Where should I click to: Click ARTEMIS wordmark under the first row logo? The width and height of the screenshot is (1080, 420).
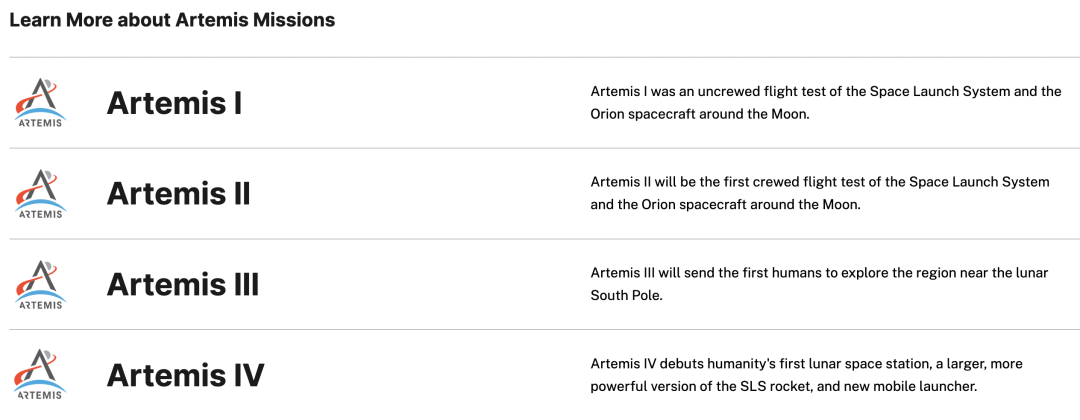point(41,123)
